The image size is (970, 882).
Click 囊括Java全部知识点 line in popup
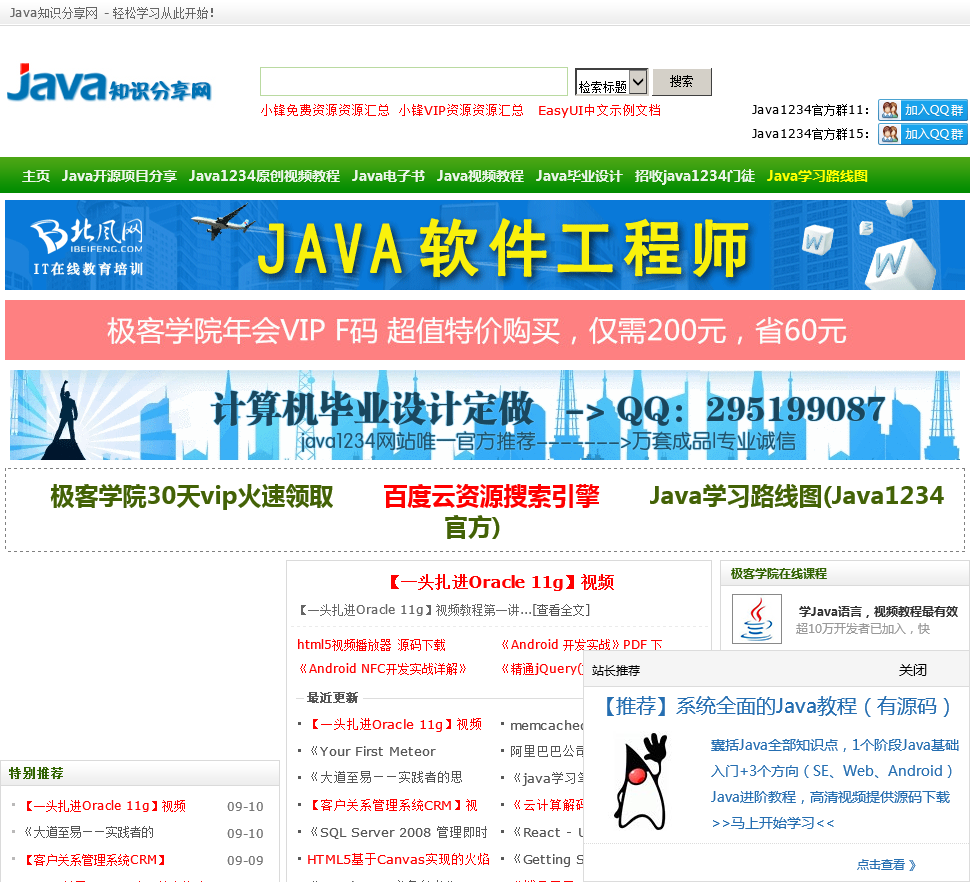click(835, 745)
